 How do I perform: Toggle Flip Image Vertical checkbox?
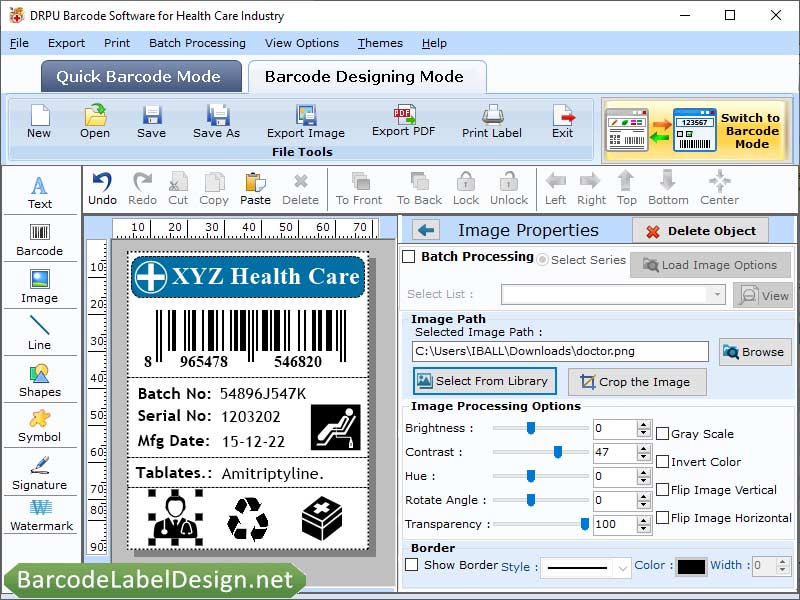coord(662,490)
